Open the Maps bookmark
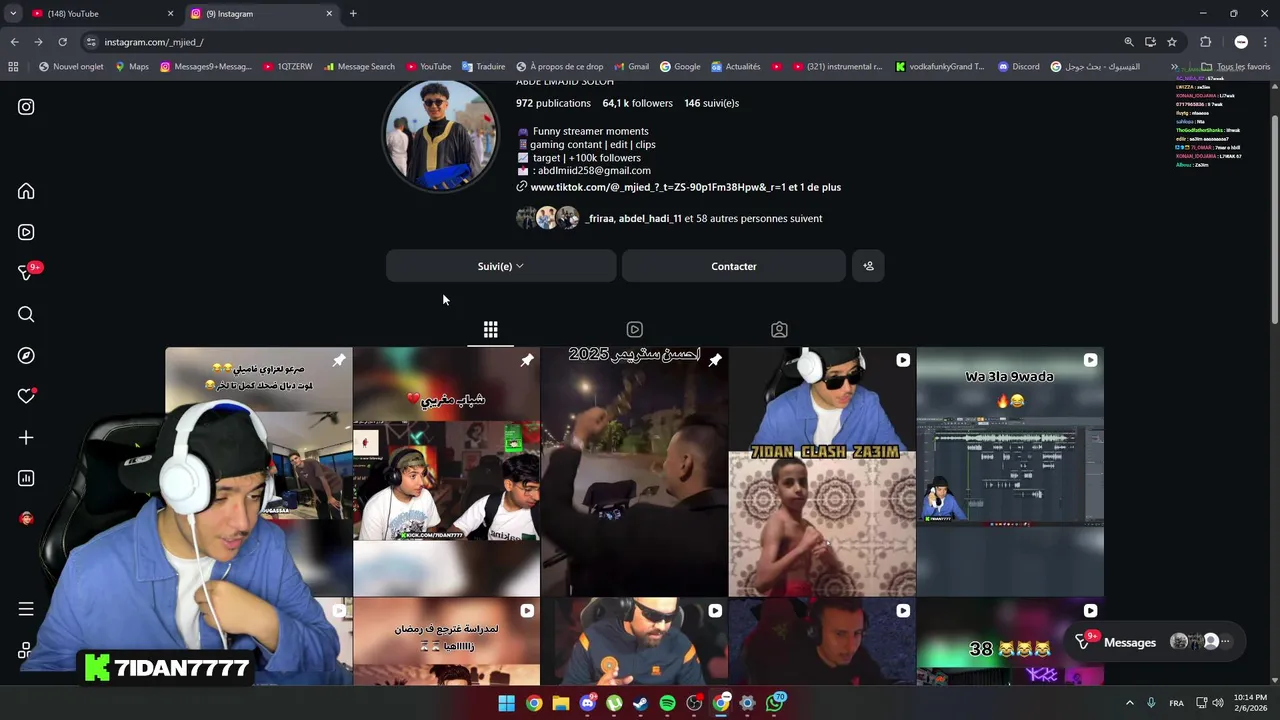This screenshot has height=720, width=1280. point(131,67)
